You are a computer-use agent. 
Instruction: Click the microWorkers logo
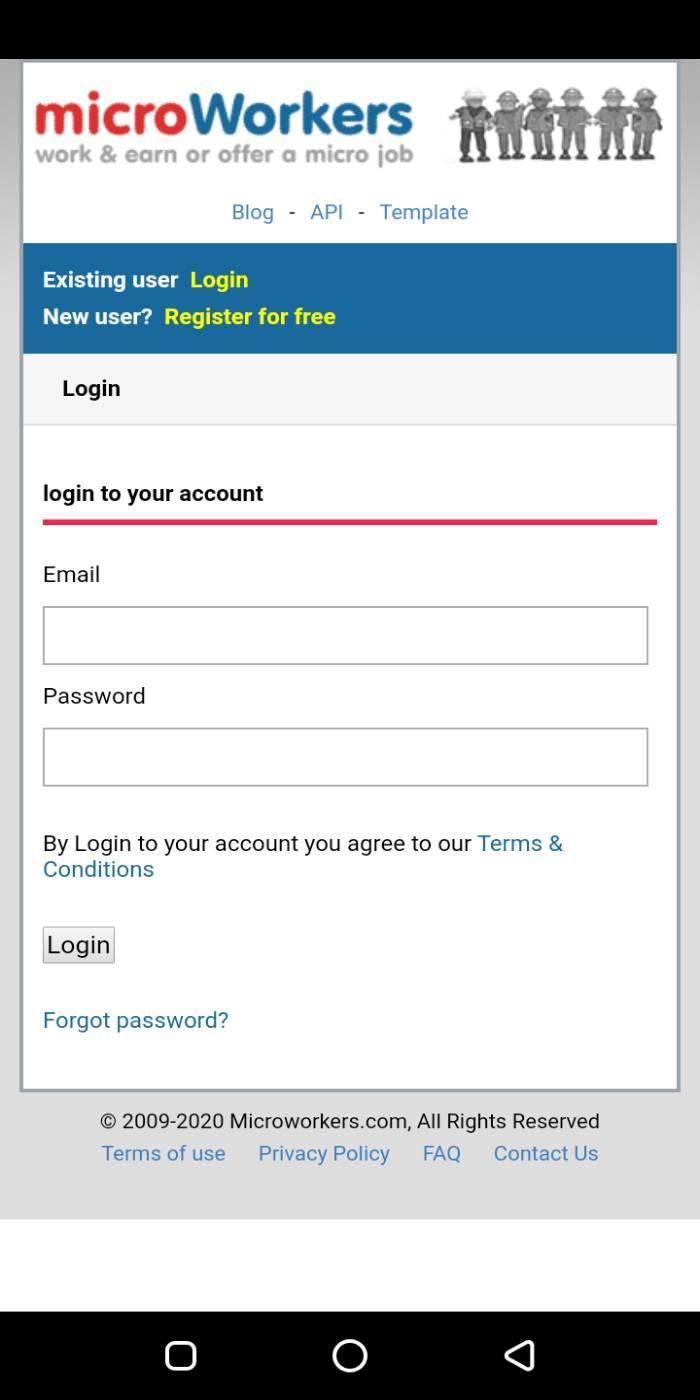[x=223, y=127]
